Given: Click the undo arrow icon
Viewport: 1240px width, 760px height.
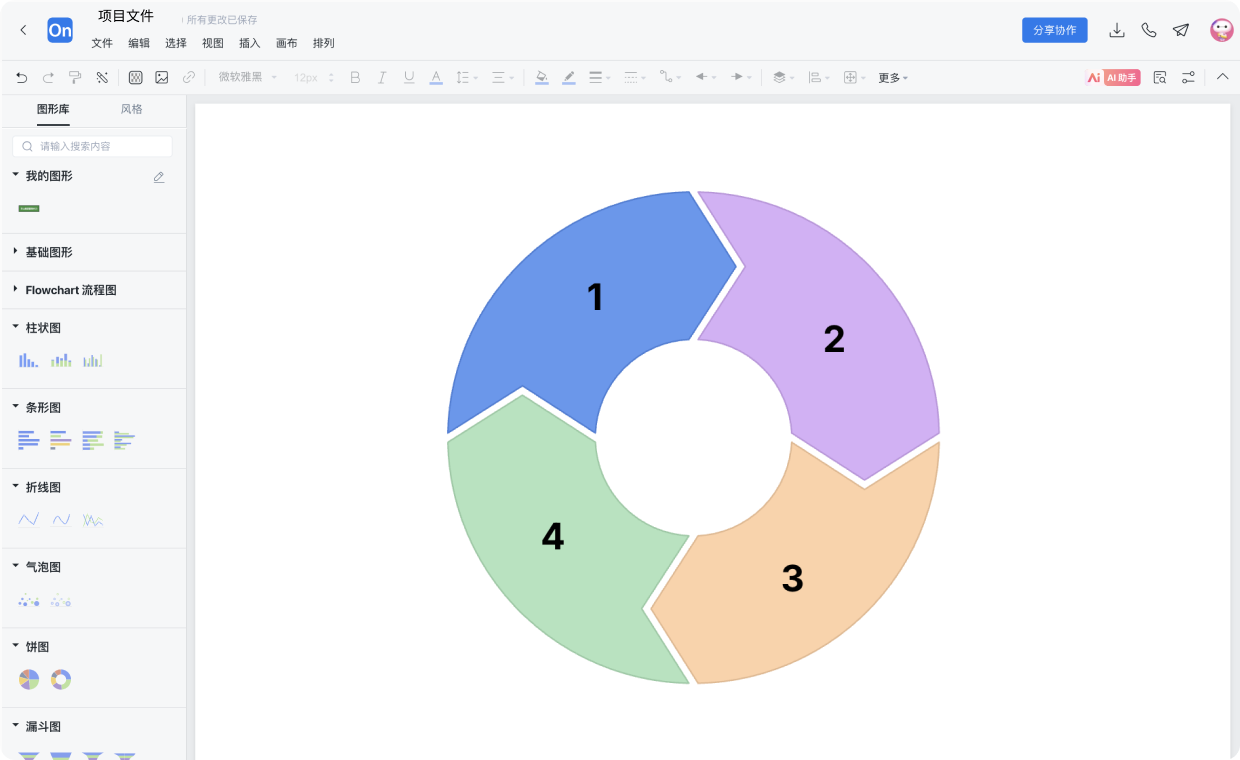Looking at the screenshot, I should coord(22,77).
